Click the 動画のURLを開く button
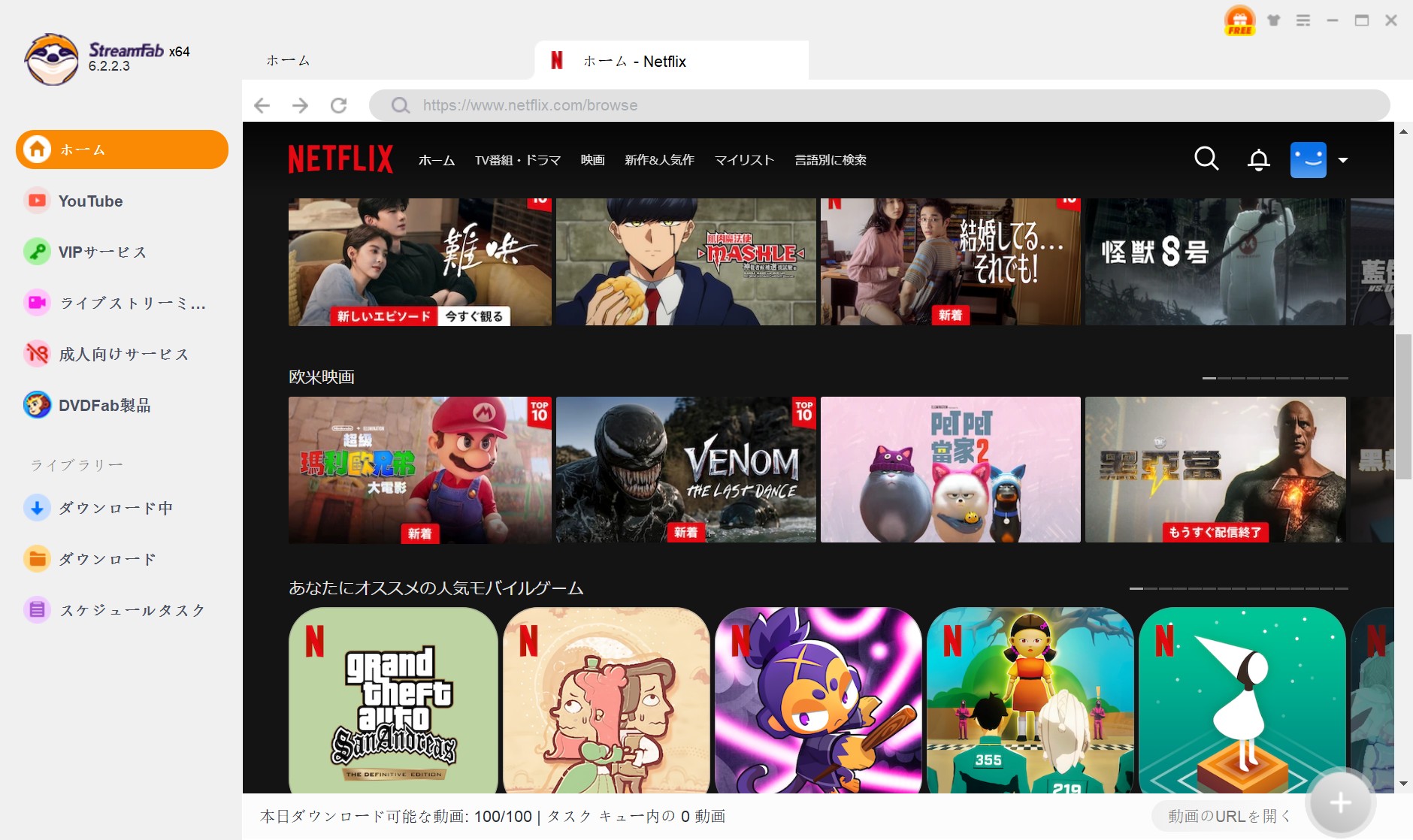 click(1230, 816)
